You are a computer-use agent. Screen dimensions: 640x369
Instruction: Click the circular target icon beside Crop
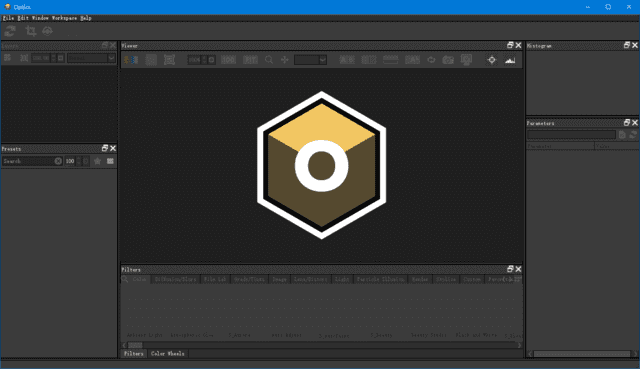pos(47,31)
